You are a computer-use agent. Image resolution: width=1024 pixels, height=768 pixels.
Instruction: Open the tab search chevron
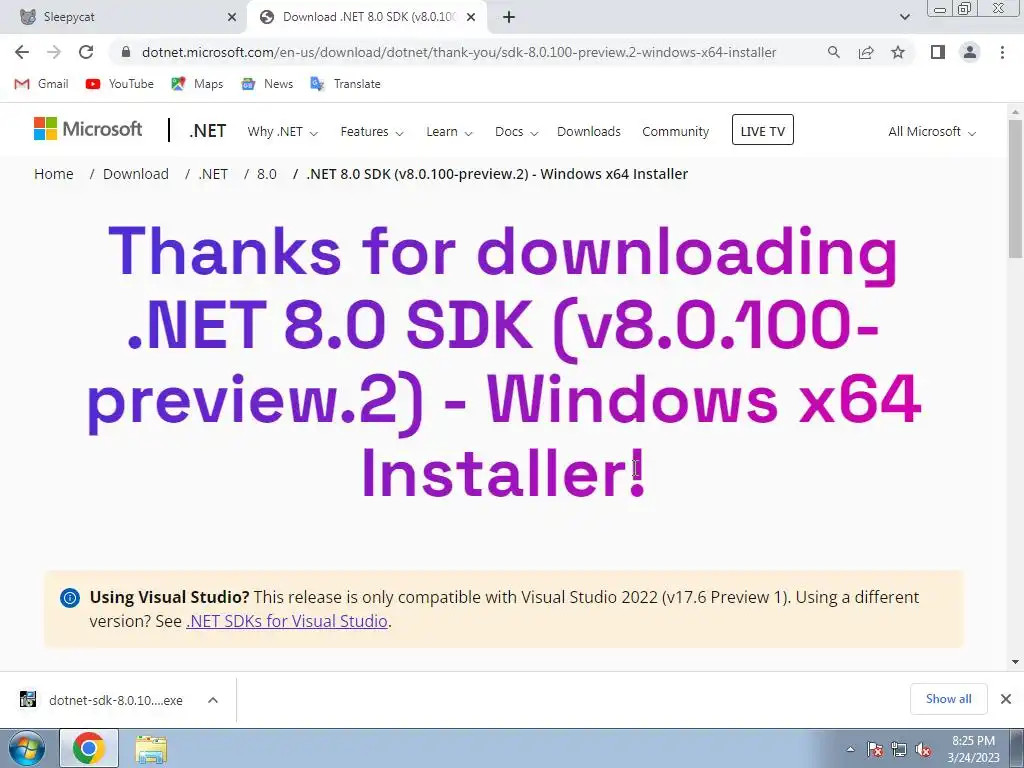[x=904, y=17]
